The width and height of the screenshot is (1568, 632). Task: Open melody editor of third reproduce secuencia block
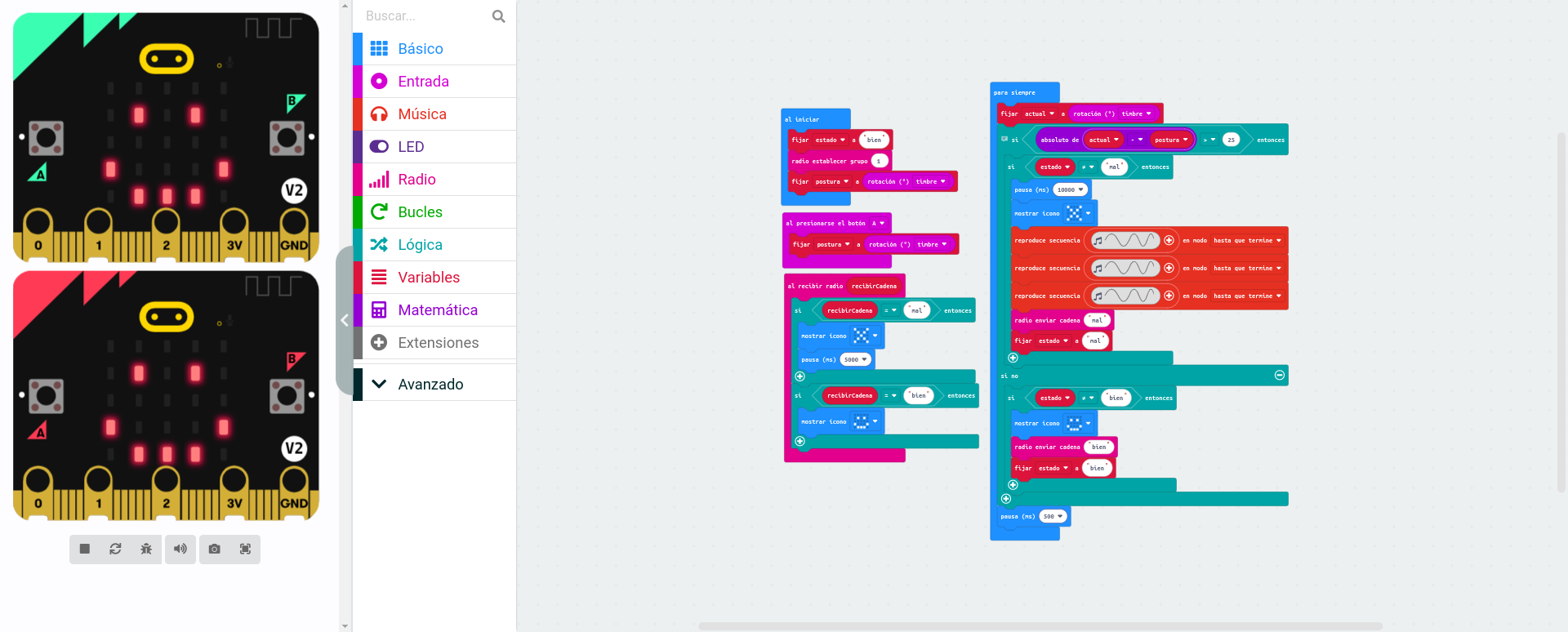click(x=1126, y=296)
